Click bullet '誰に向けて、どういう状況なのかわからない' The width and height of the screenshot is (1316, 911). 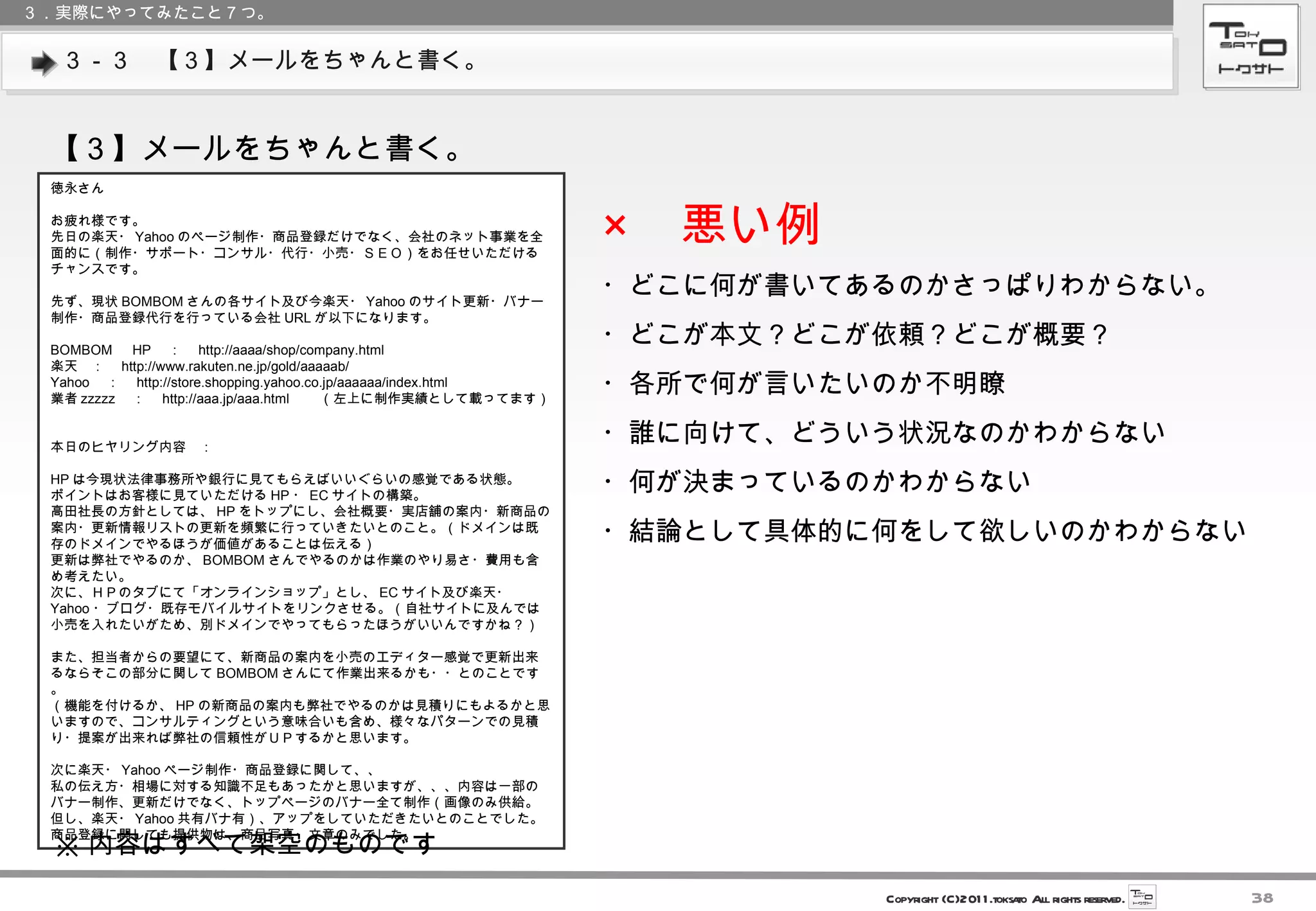pos(897,432)
